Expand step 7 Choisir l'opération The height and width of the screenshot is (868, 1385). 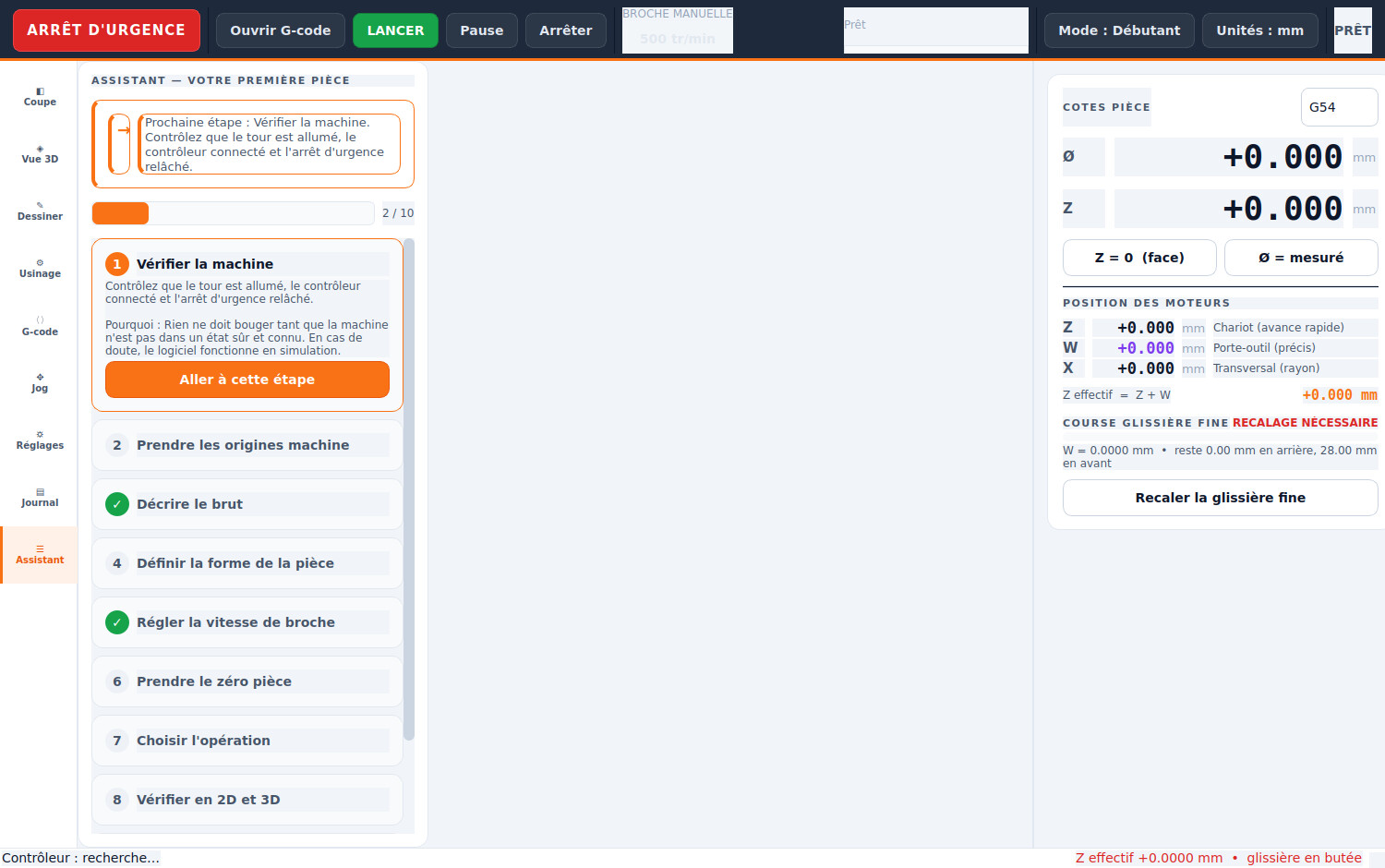tap(247, 741)
